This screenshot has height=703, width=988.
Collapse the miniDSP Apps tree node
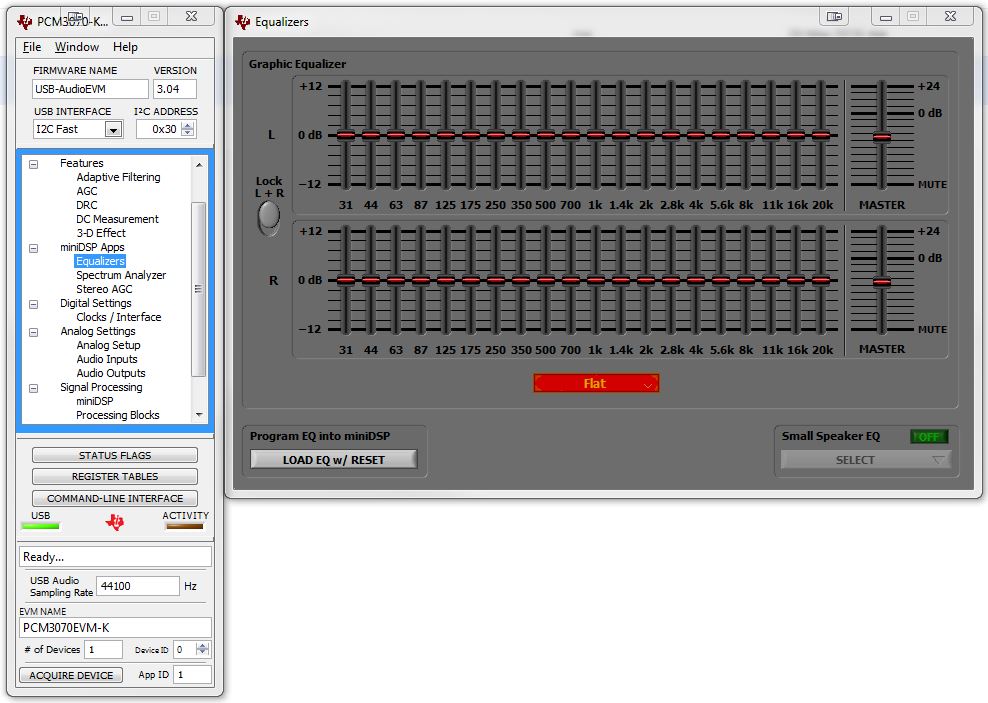(x=34, y=248)
